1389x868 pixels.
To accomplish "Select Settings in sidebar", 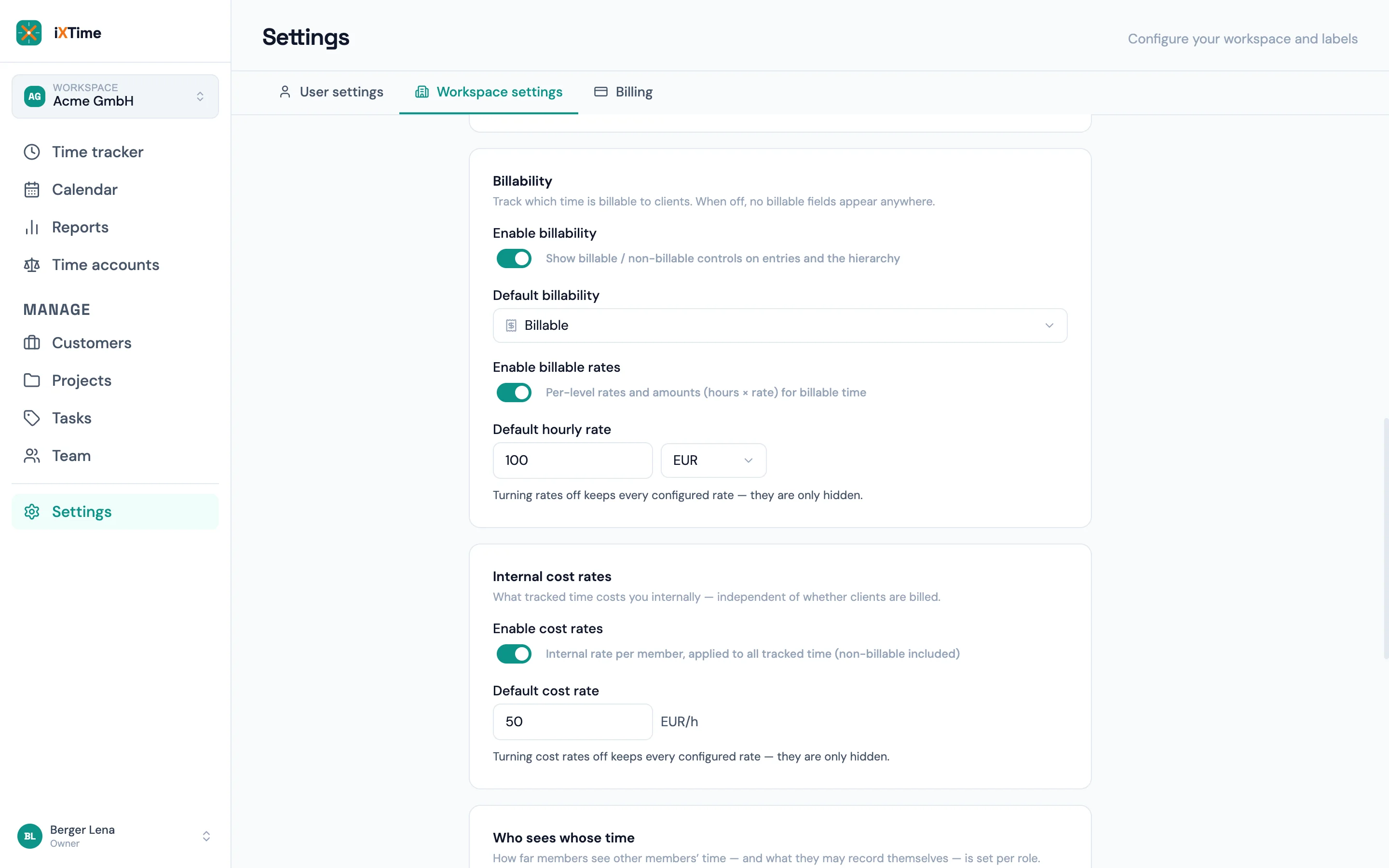I will point(115,512).
